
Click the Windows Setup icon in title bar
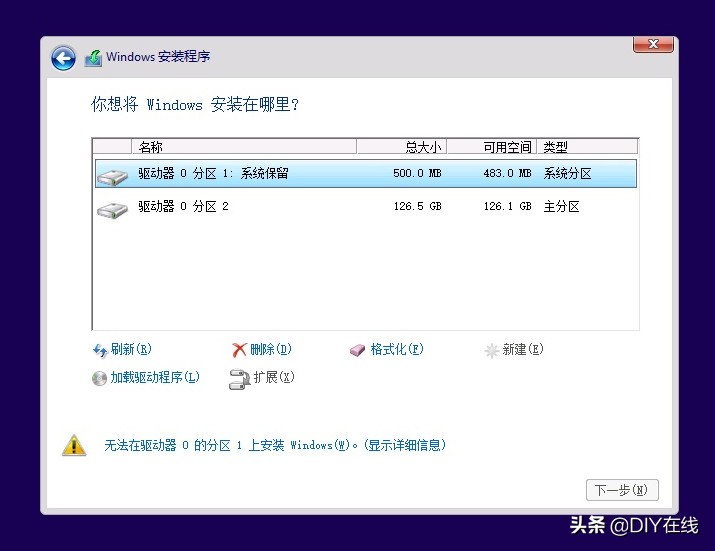(x=93, y=58)
